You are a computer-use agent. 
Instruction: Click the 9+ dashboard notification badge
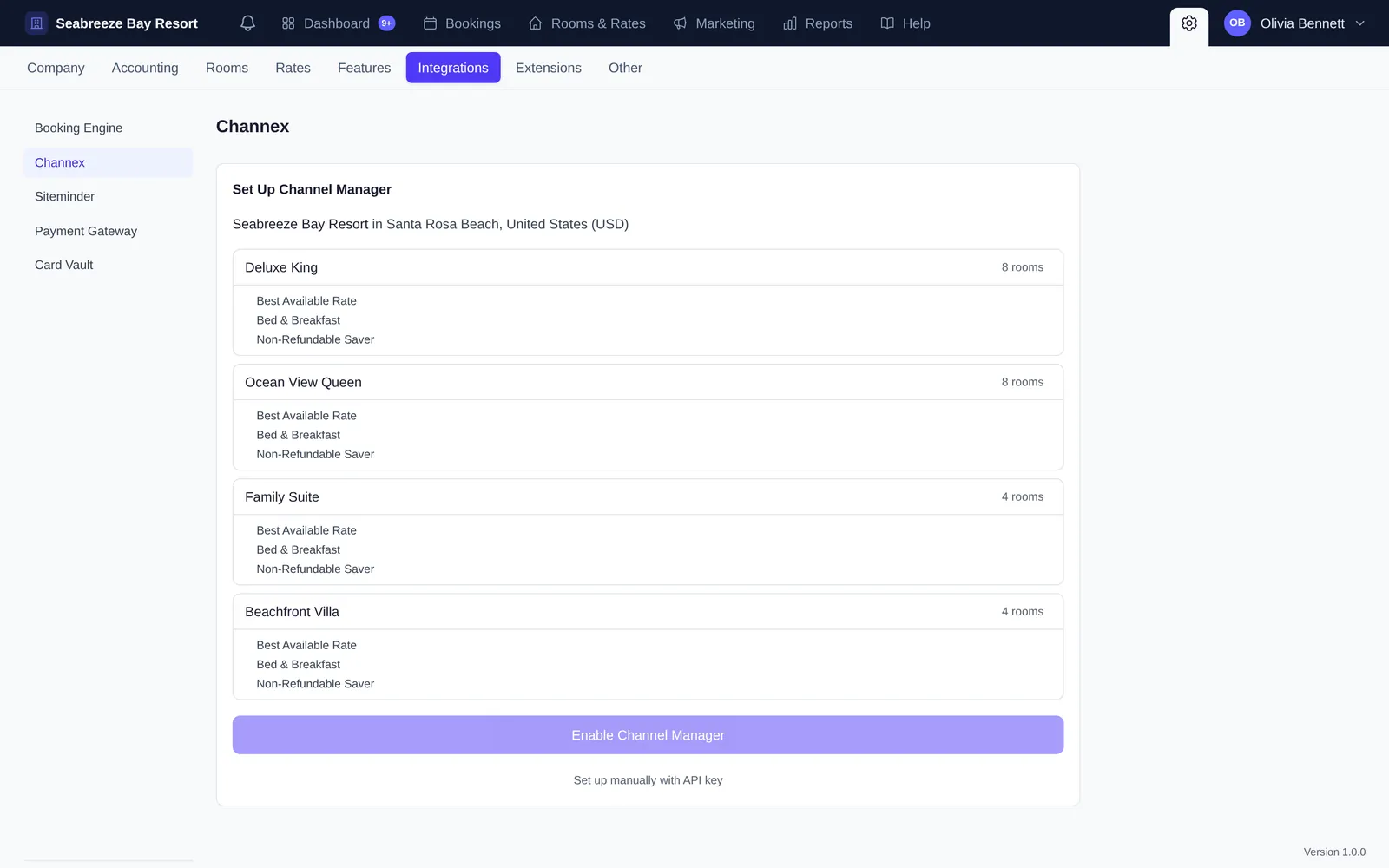tap(386, 23)
